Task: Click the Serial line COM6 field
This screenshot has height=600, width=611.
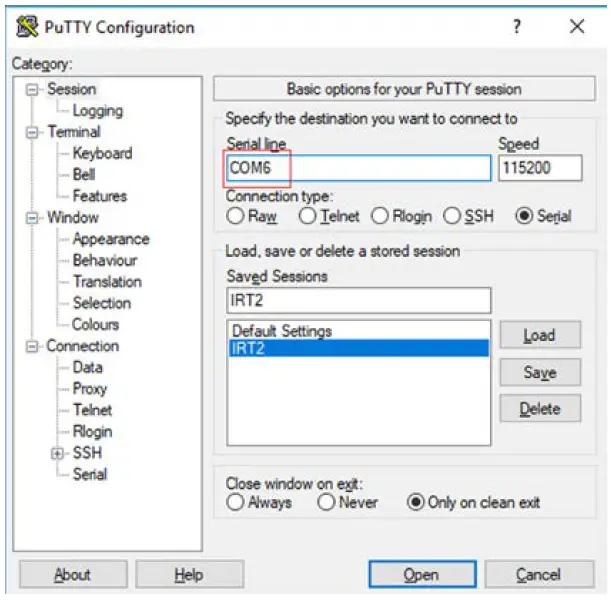Action: point(258,168)
